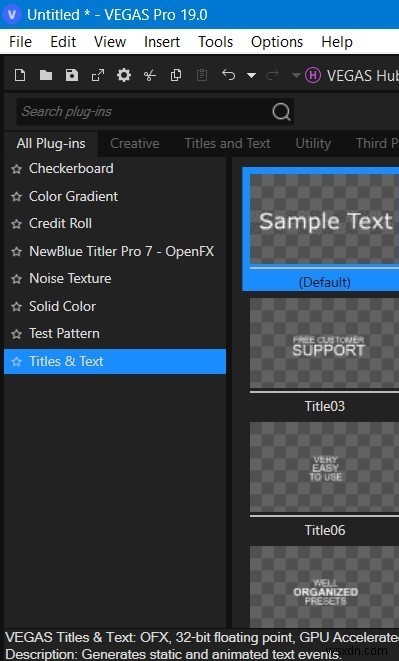
Task: Expand the undo history dropdown arrow
Action: pyautogui.click(x=251, y=75)
